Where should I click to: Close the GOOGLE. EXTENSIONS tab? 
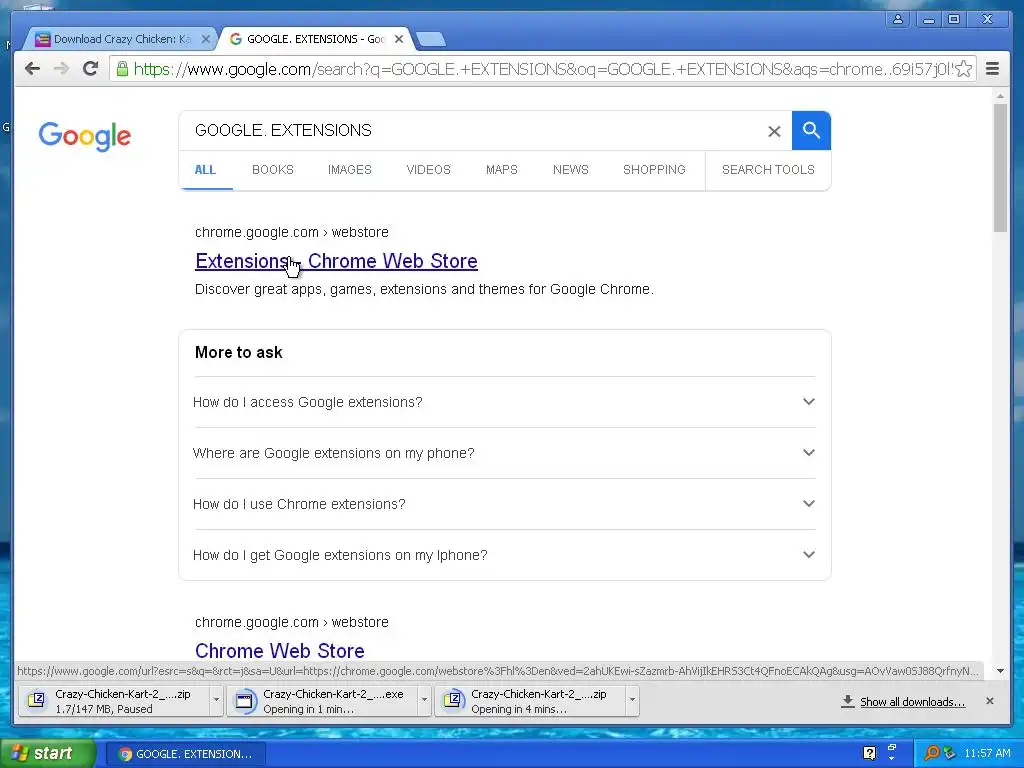click(399, 39)
